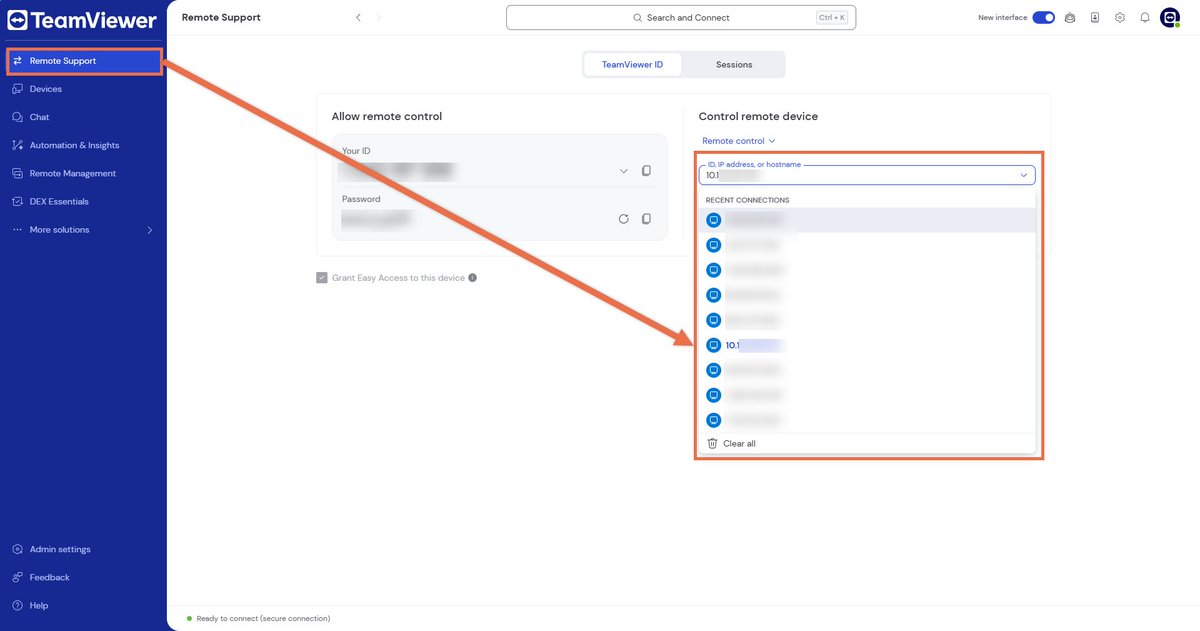Navigate back with the left arrow
This screenshot has width=1200, height=631.
tap(358, 17)
